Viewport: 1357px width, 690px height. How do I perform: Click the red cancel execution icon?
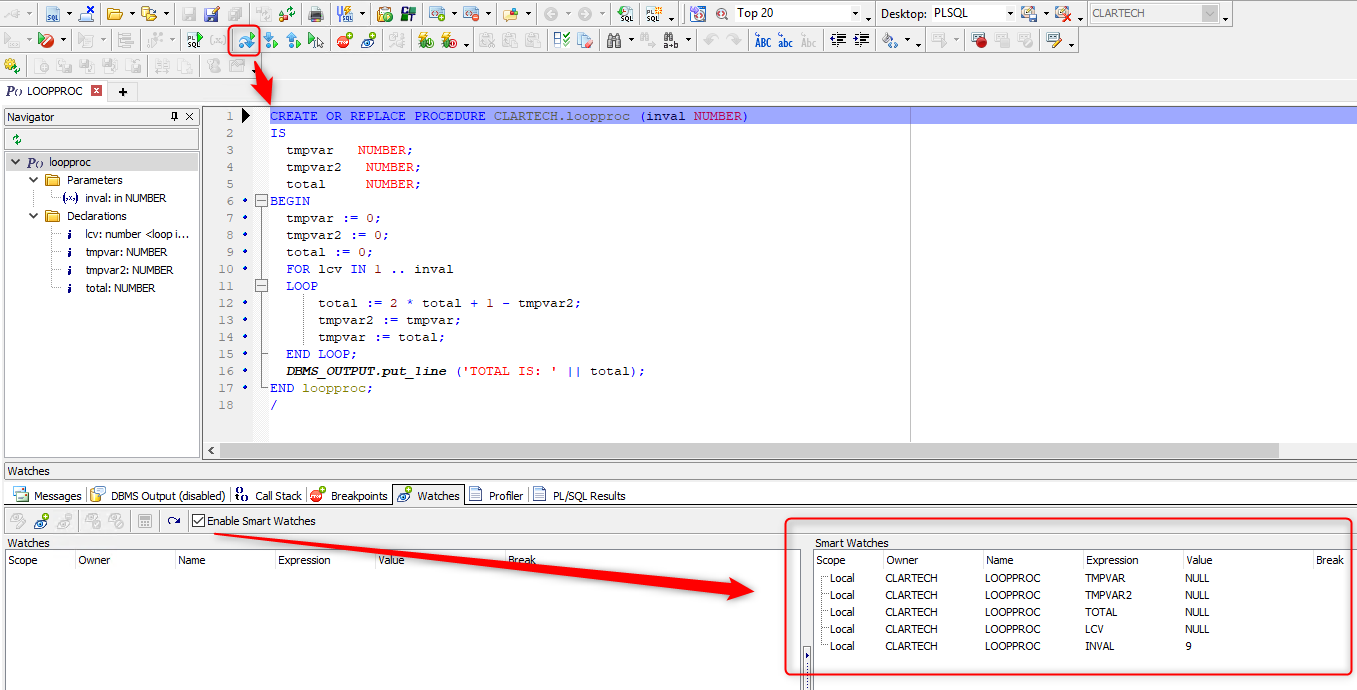click(45, 40)
